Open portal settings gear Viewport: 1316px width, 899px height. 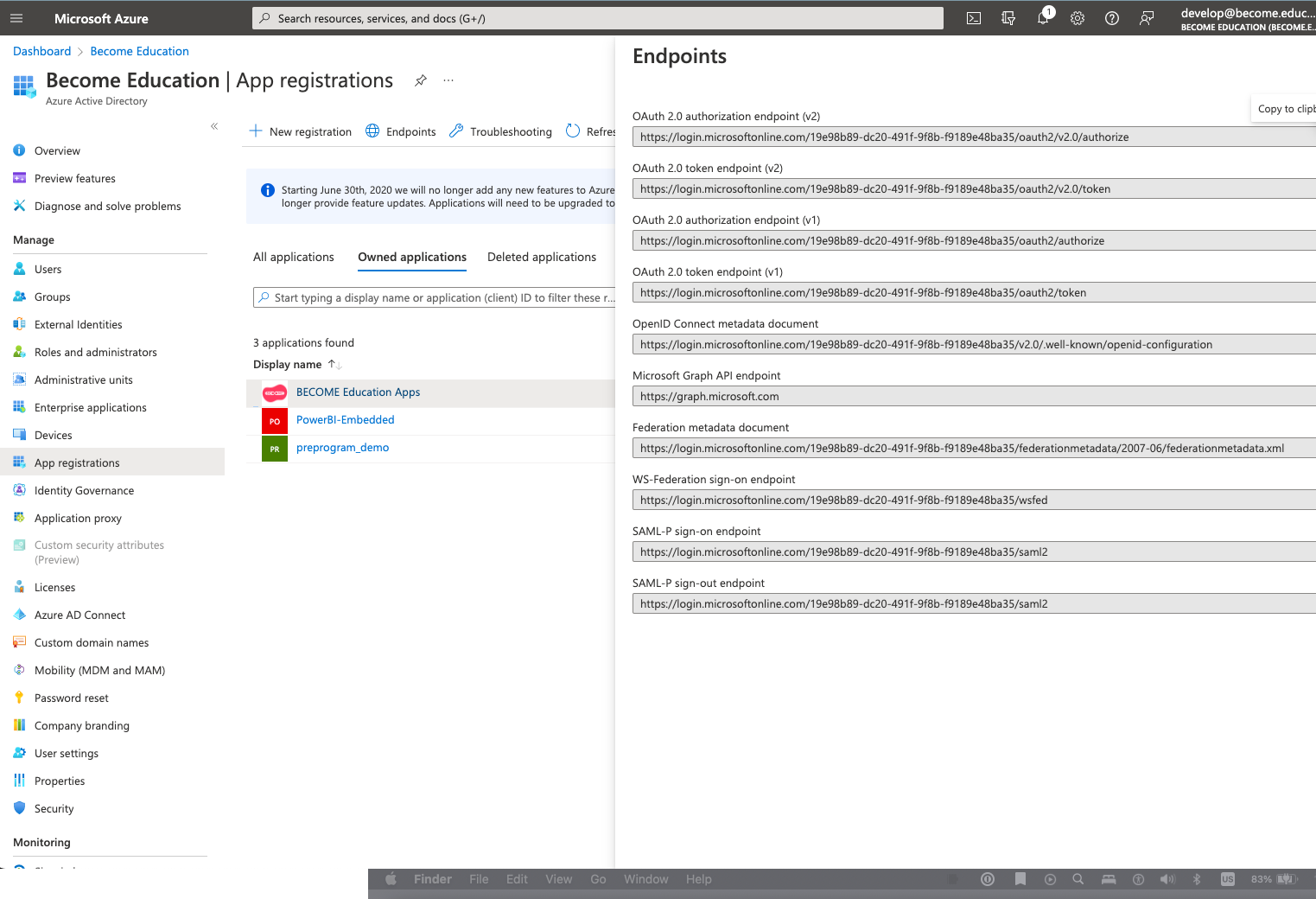point(1078,18)
